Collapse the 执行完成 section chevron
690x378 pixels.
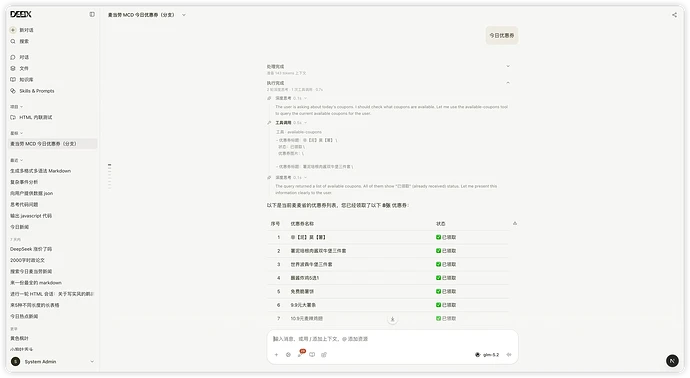[x=508, y=83]
